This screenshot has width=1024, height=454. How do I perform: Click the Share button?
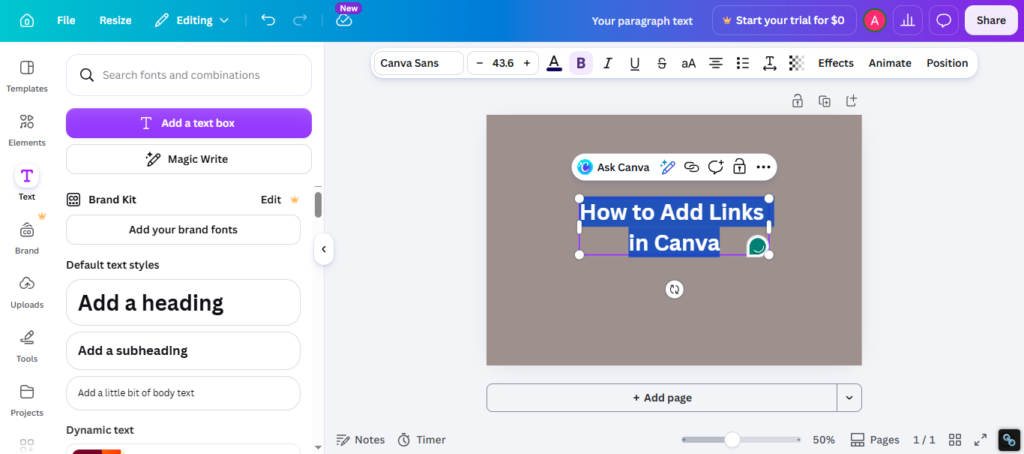coord(991,20)
